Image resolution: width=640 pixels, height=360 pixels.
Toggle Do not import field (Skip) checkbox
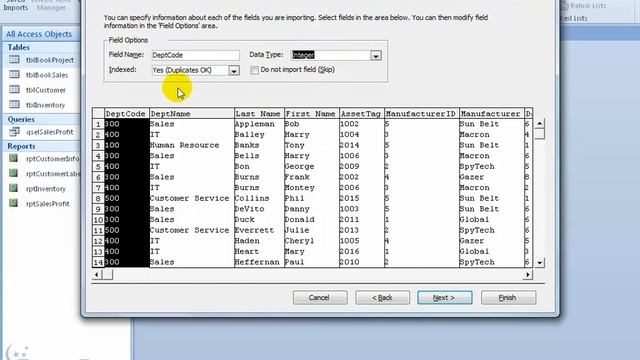click(x=254, y=70)
